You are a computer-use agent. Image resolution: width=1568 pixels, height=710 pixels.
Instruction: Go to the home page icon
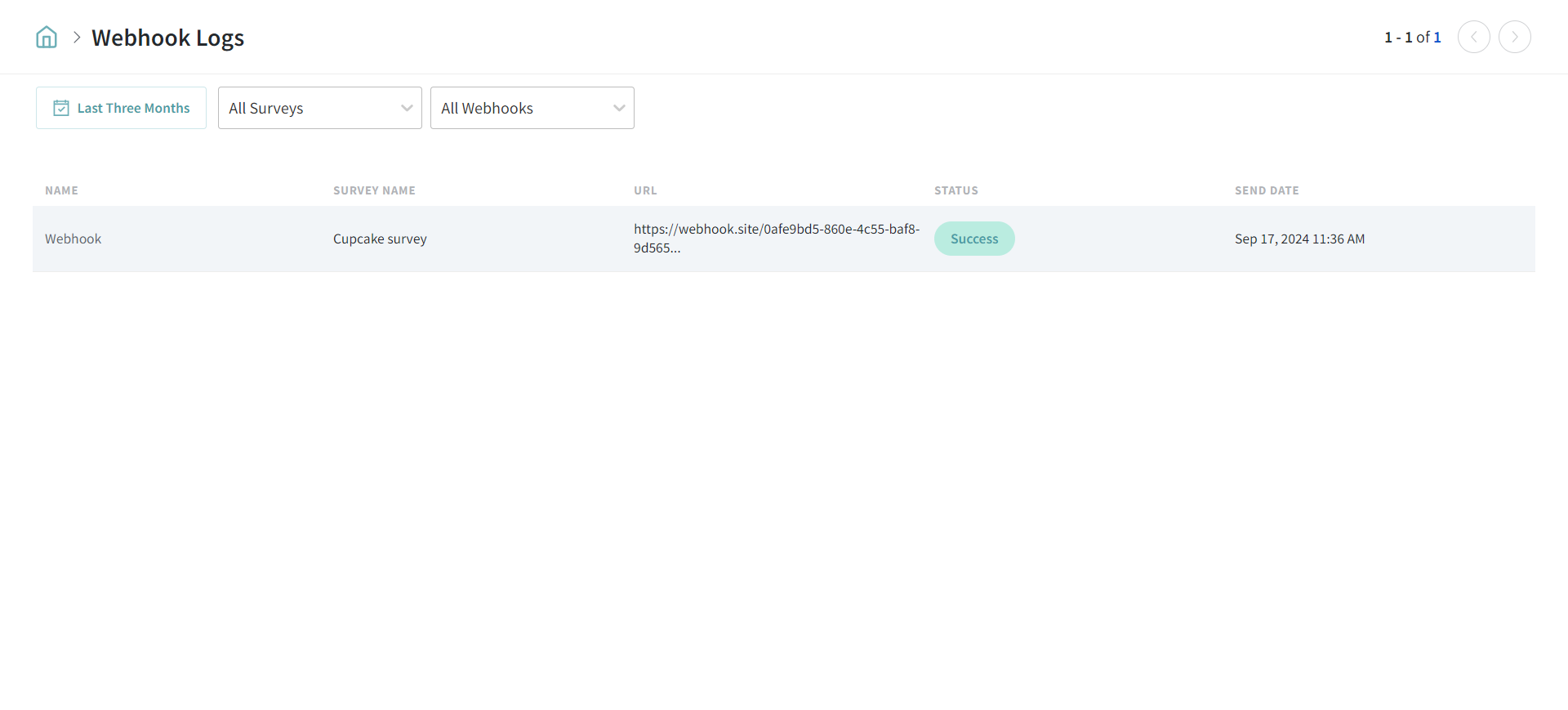point(47,38)
